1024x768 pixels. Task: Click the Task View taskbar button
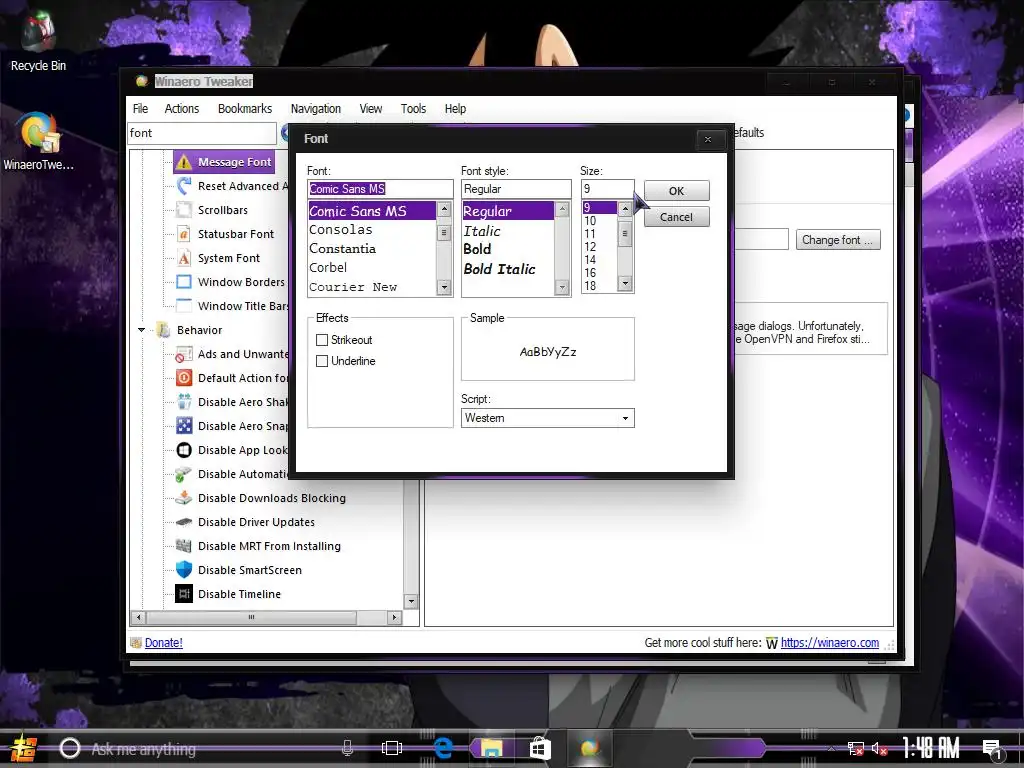392,748
